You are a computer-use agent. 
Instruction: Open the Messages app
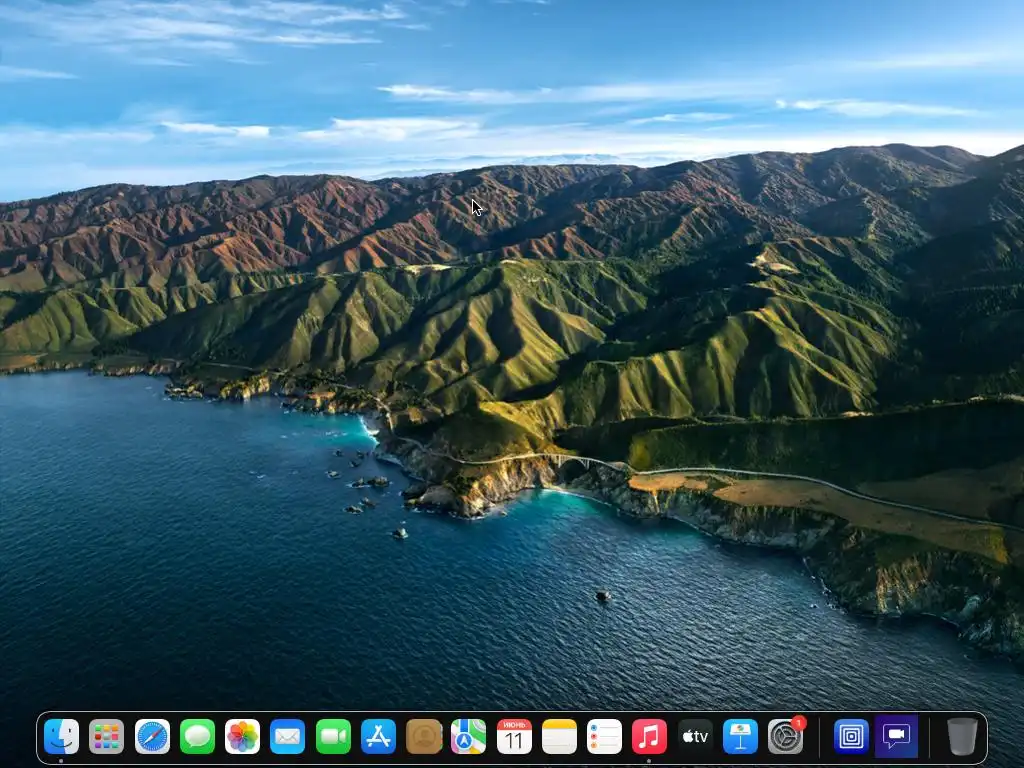[x=197, y=737]
